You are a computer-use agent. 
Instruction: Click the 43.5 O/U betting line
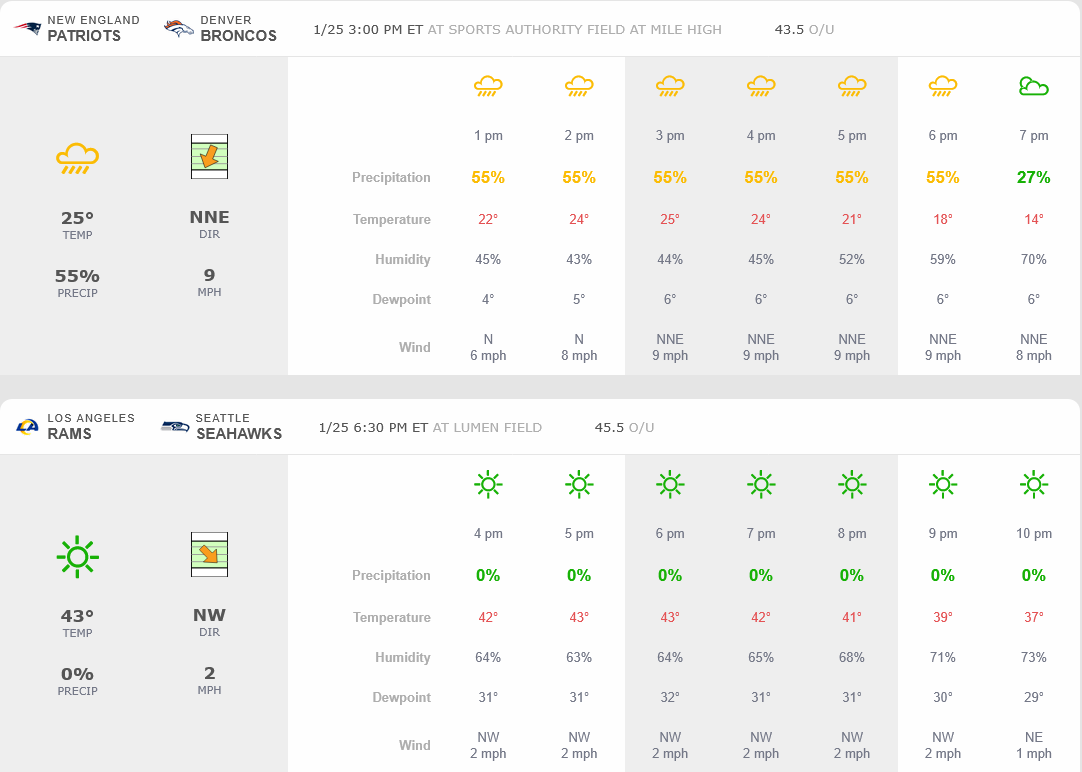pos(804,29)
